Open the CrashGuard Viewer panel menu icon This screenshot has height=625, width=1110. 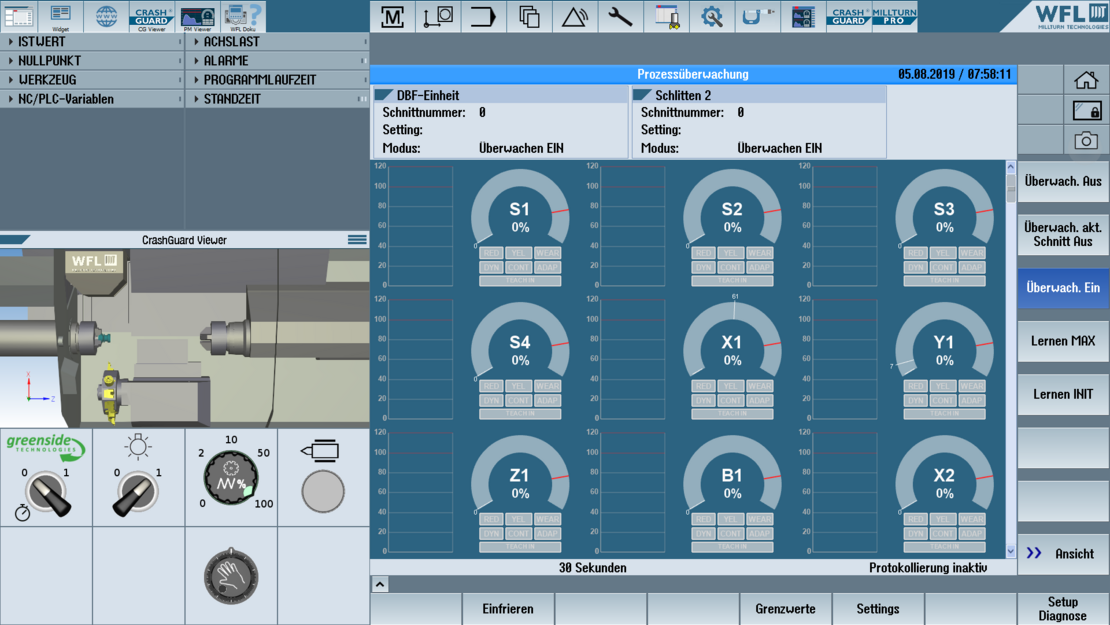pyautogui.click(x=357, y=240)
